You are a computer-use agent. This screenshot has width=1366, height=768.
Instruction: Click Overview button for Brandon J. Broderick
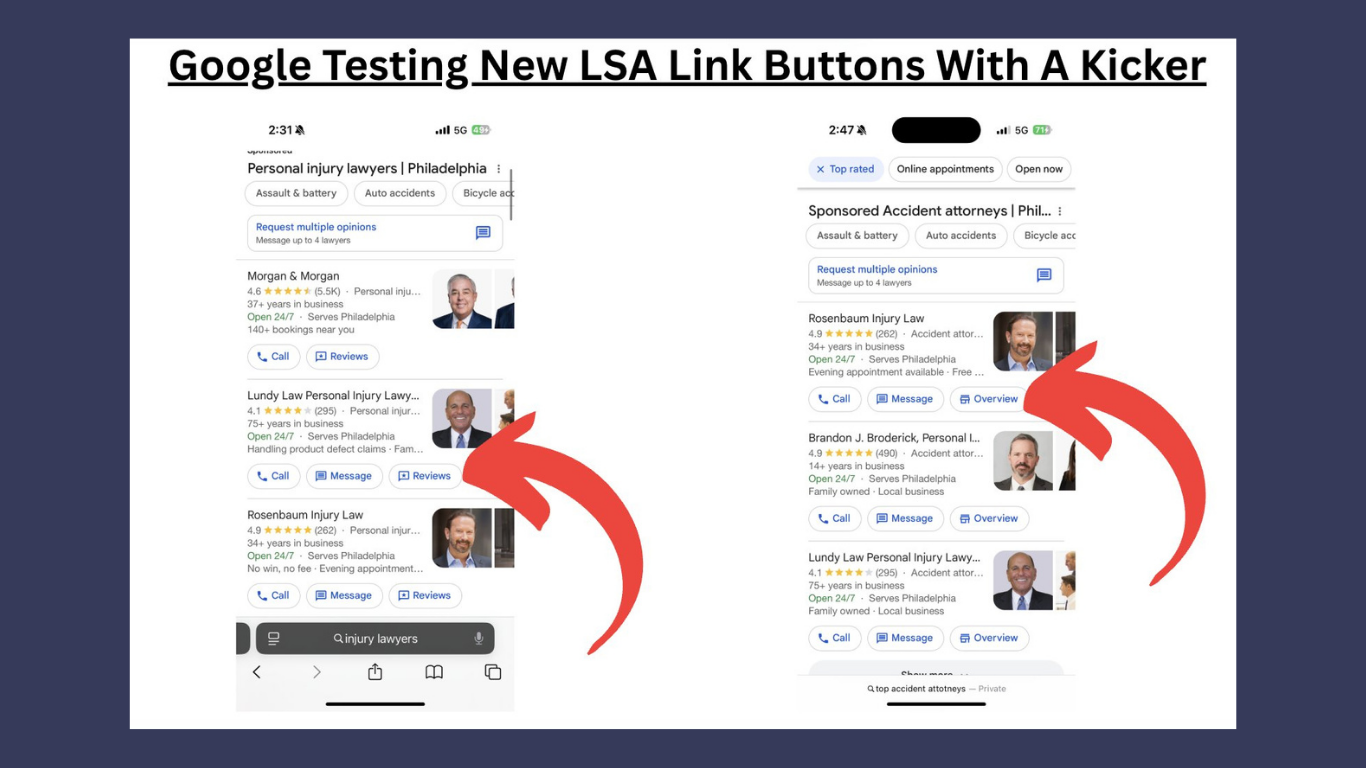988,518
